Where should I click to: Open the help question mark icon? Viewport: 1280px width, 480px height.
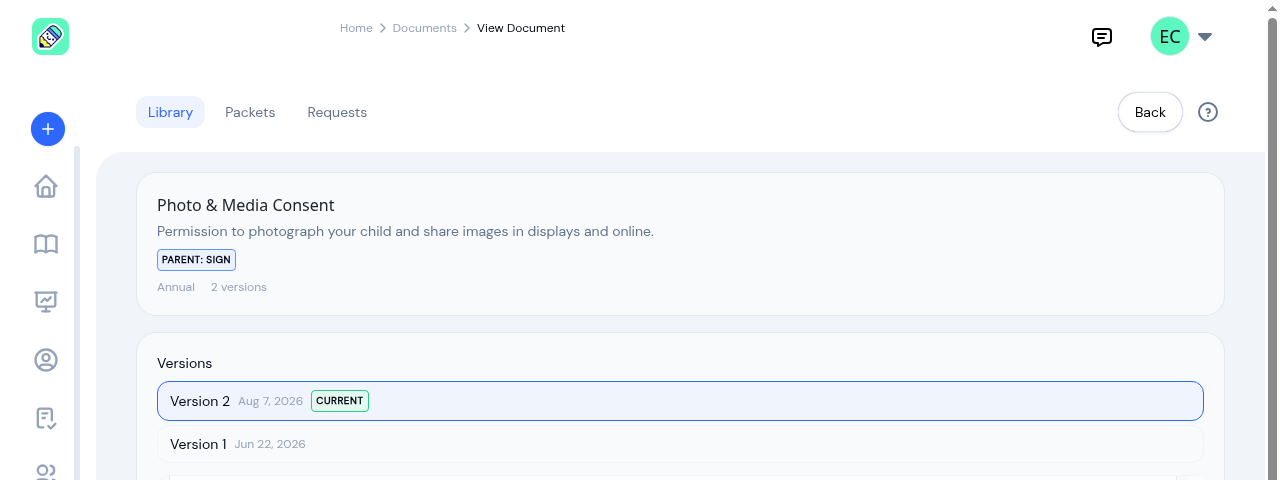pyautogui.click(x=1208, y=112)
